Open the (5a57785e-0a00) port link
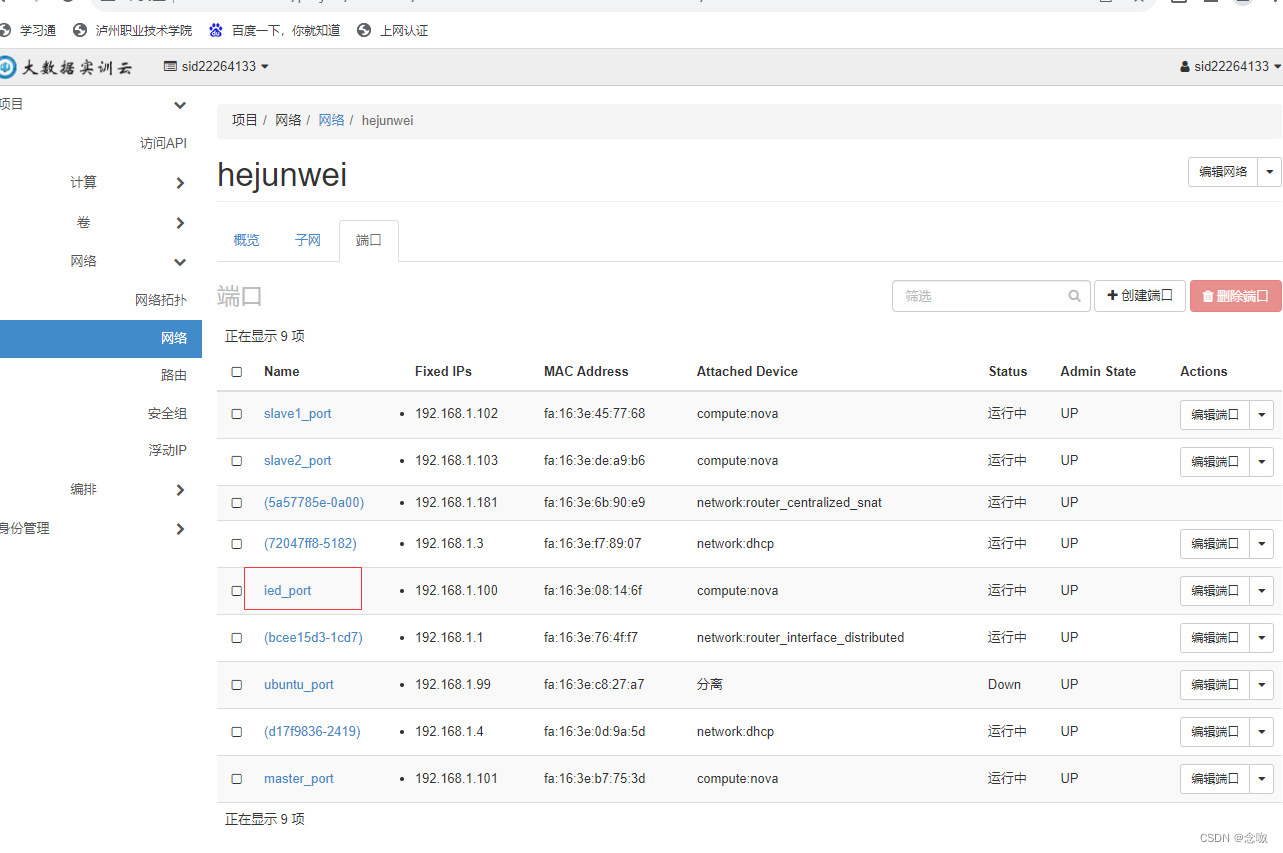 click(x=314, y=503)
